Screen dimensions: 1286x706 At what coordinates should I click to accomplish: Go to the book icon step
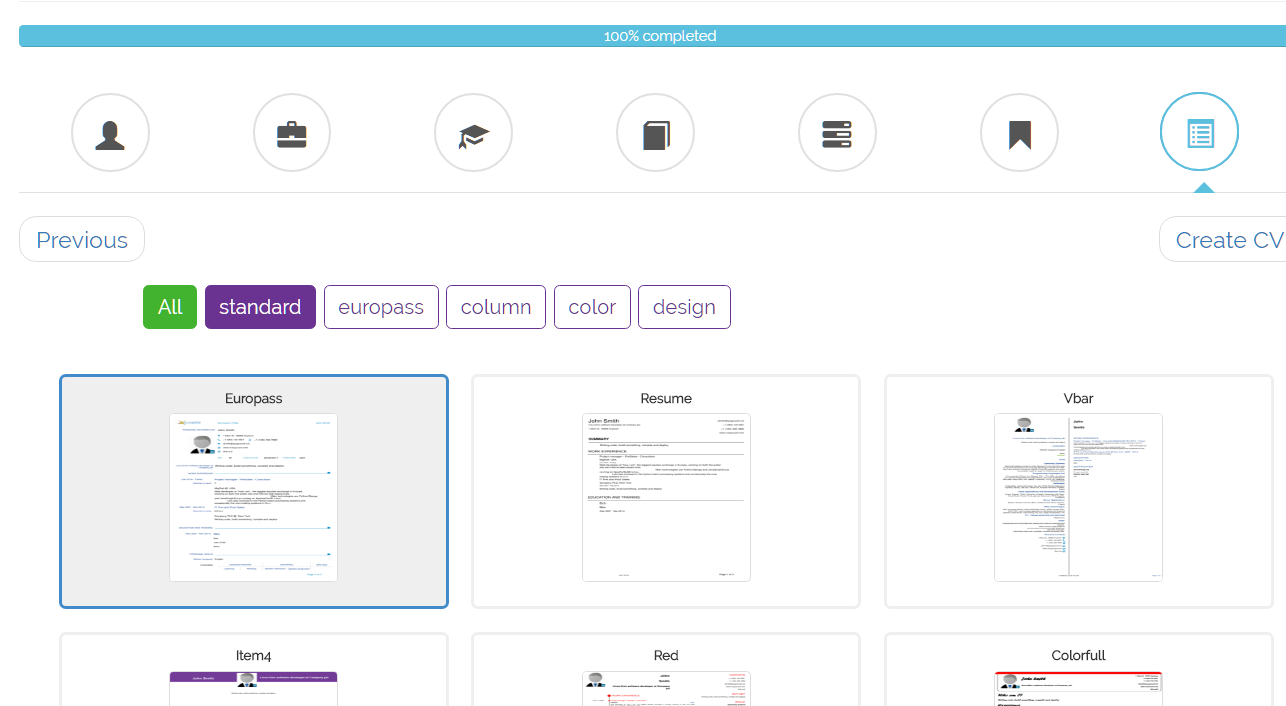[655, 133]
